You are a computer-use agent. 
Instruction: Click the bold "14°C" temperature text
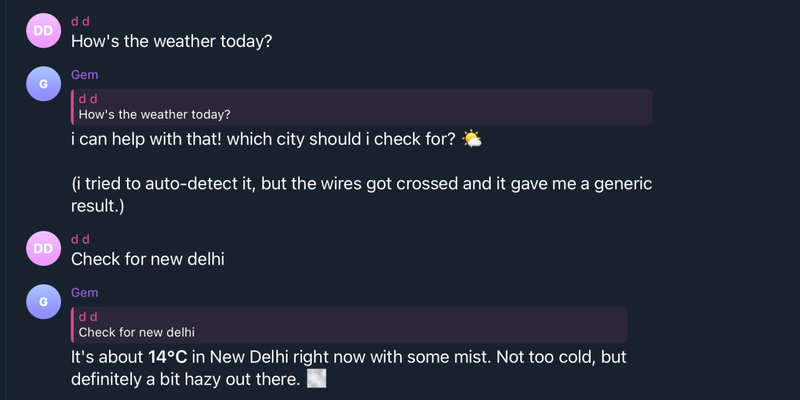coord(169,357)
